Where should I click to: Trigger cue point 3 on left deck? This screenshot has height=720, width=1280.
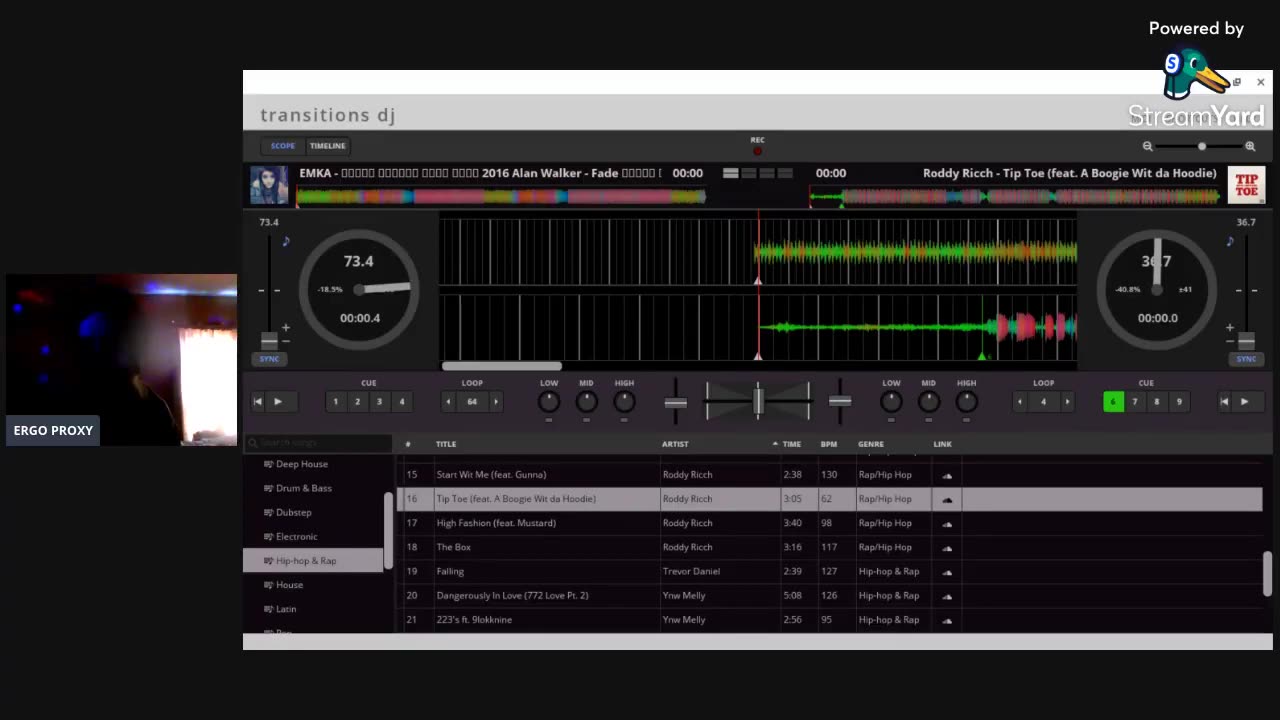coord(379,402)
